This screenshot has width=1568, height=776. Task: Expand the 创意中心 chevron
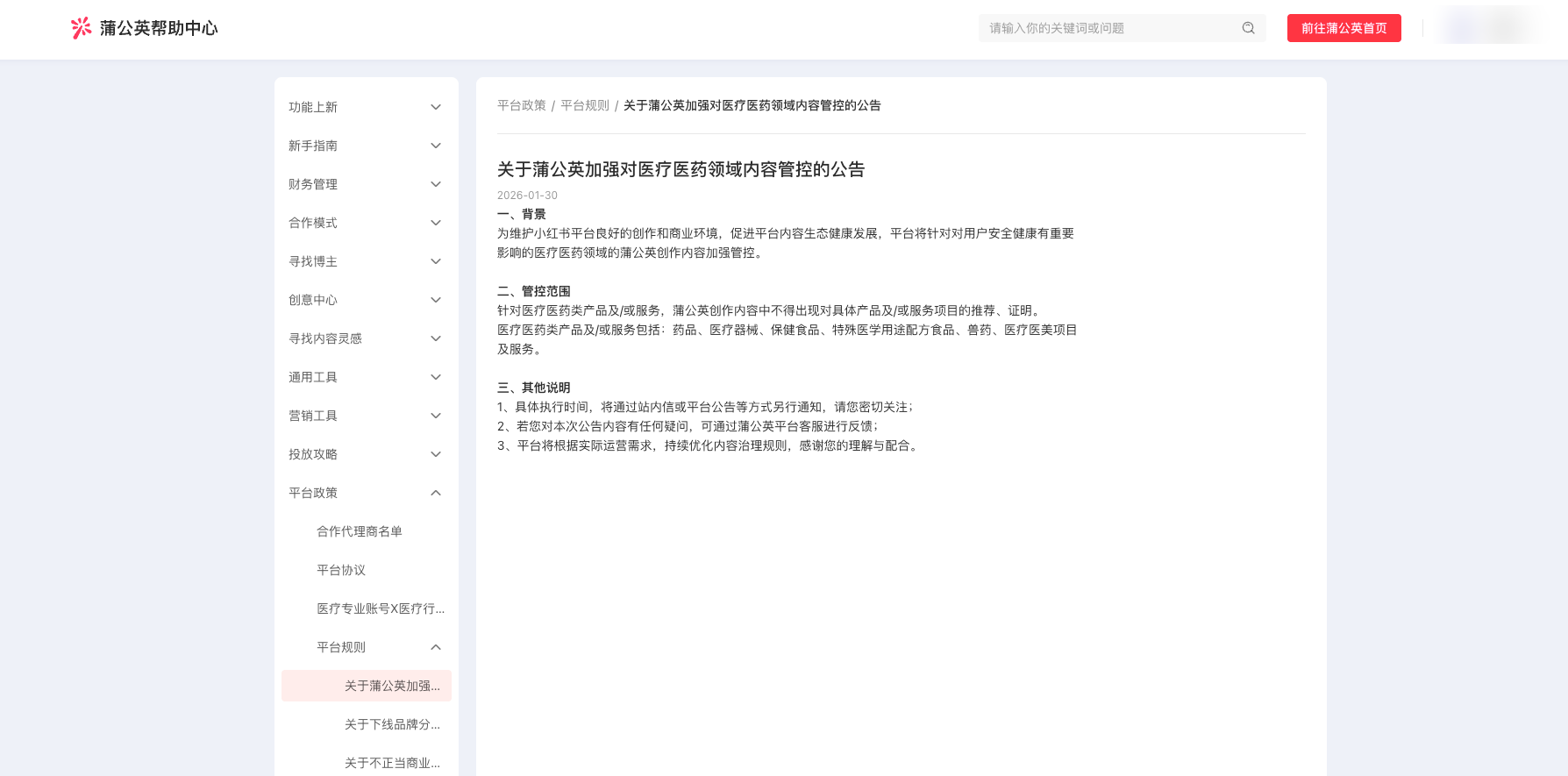[x=436, y=300]
